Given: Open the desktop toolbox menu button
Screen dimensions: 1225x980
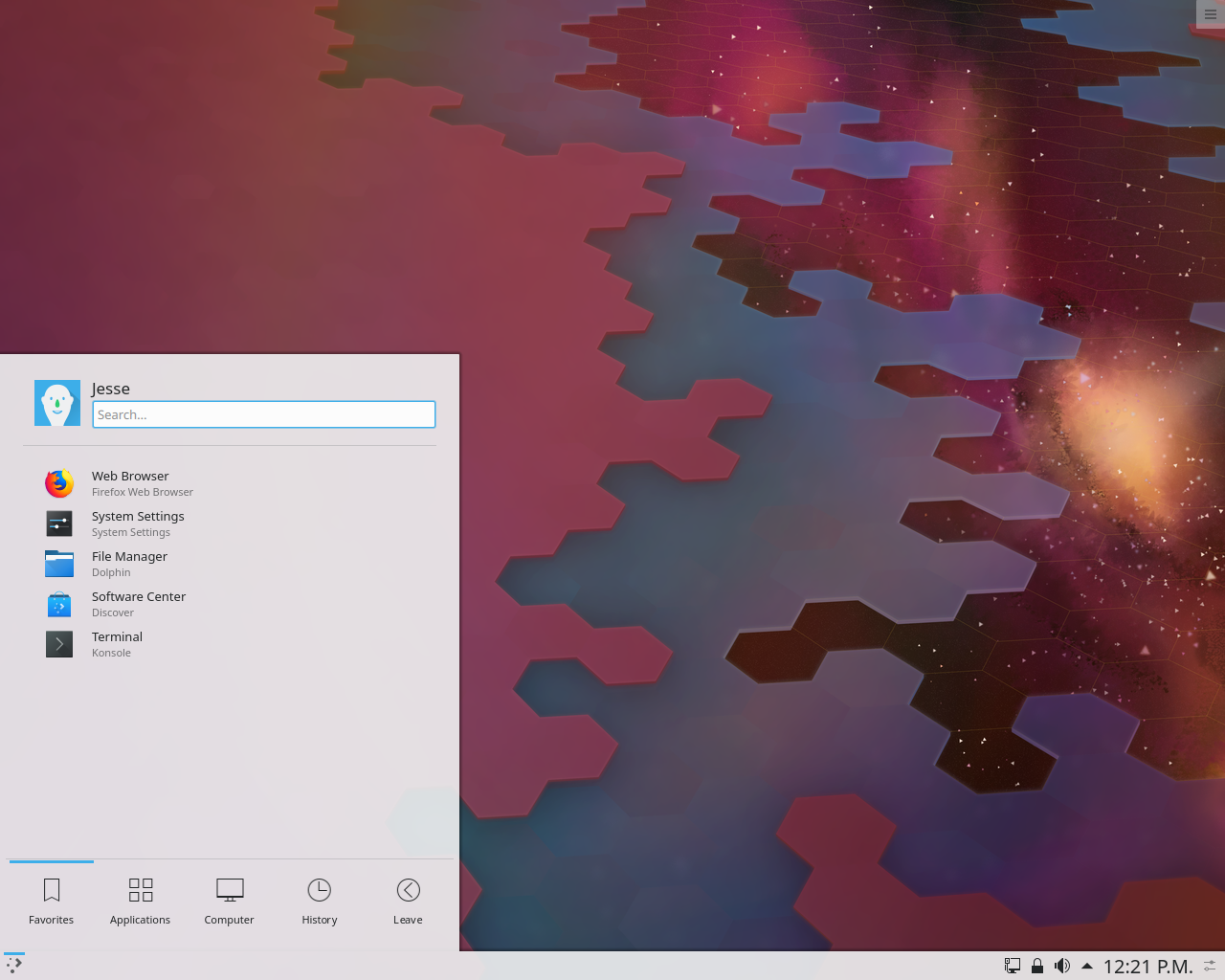Looking at the screenshot, I should [1211, 13].
